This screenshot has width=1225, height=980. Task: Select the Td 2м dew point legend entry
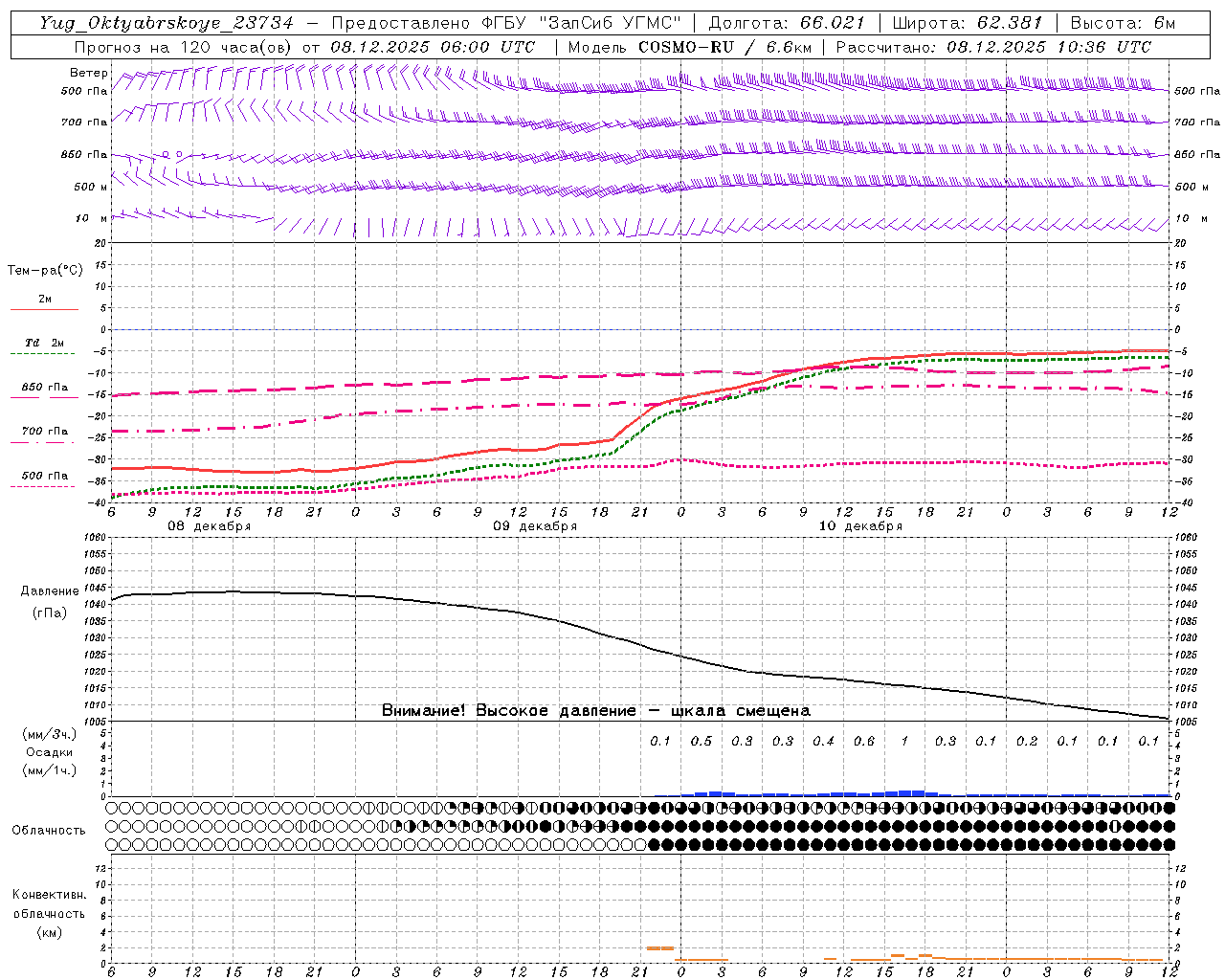pyautogui.click(x=44, y=343)
